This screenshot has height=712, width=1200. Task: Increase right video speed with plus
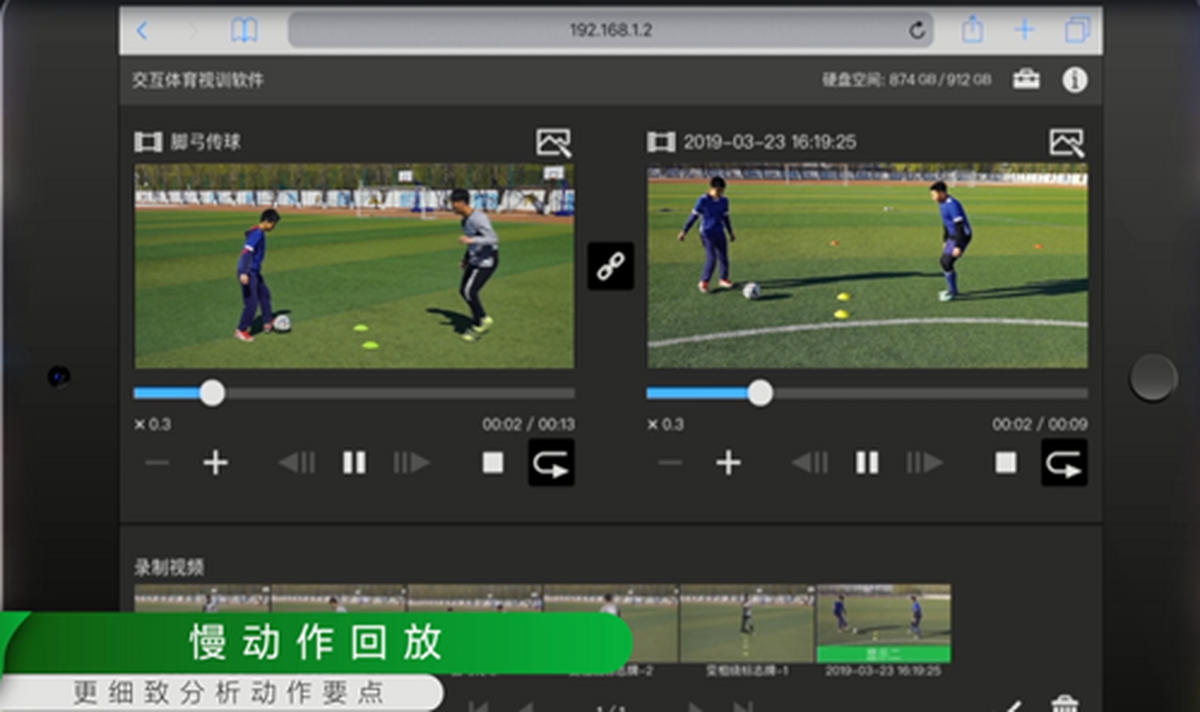point(728,462)
